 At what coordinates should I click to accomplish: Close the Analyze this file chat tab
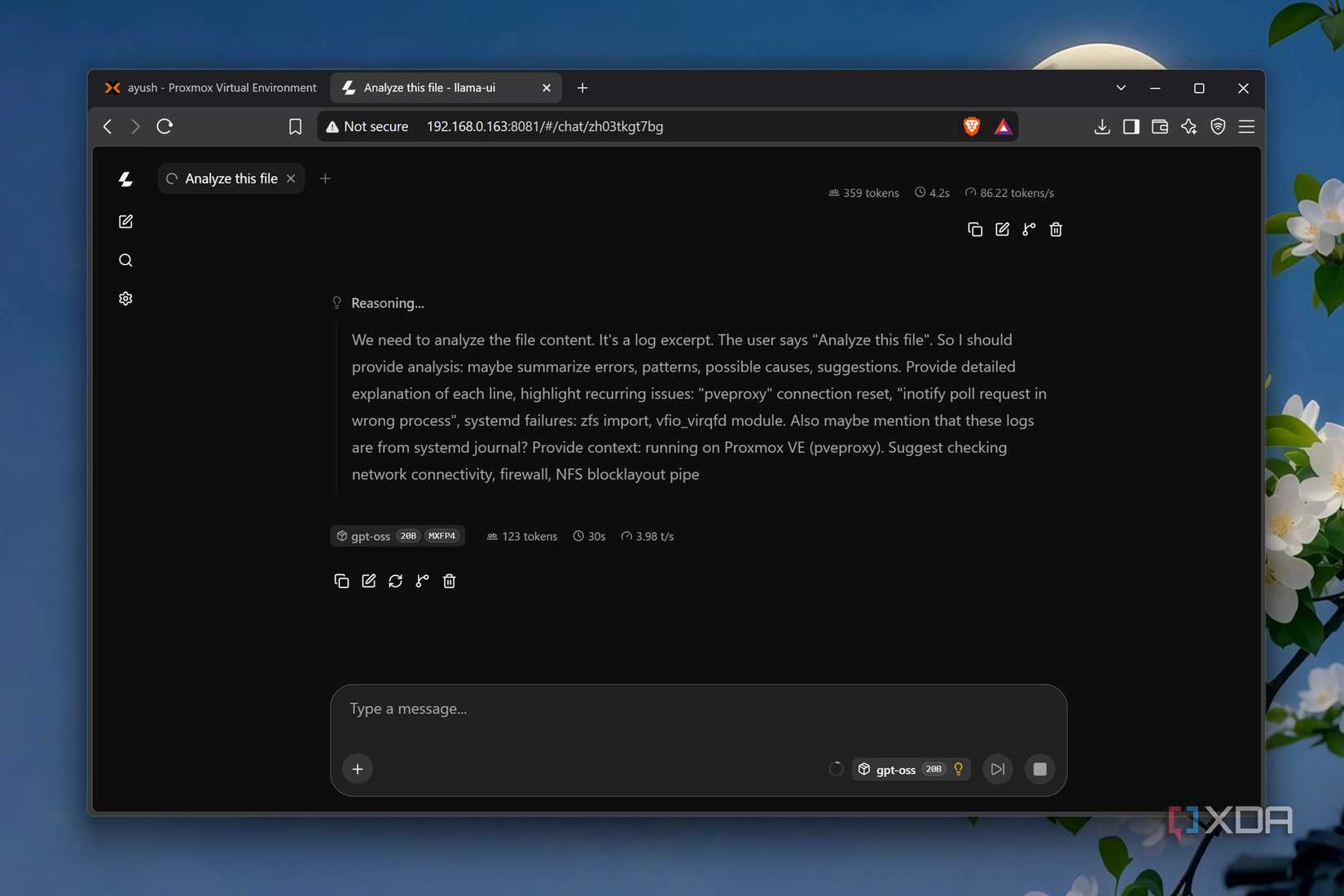(291, 178)
